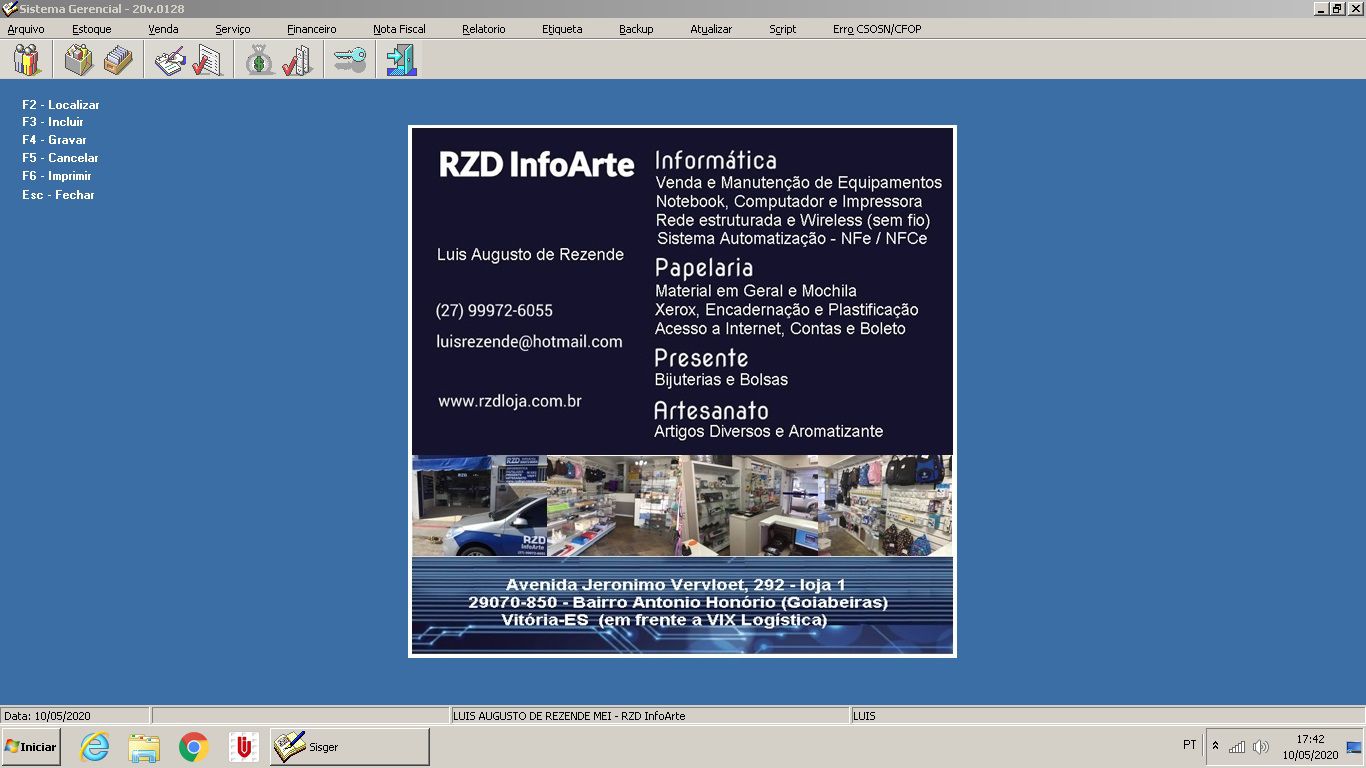
Task: Open the product box toolbar icon
Action: pyautogui.click(x=79, y=60)
